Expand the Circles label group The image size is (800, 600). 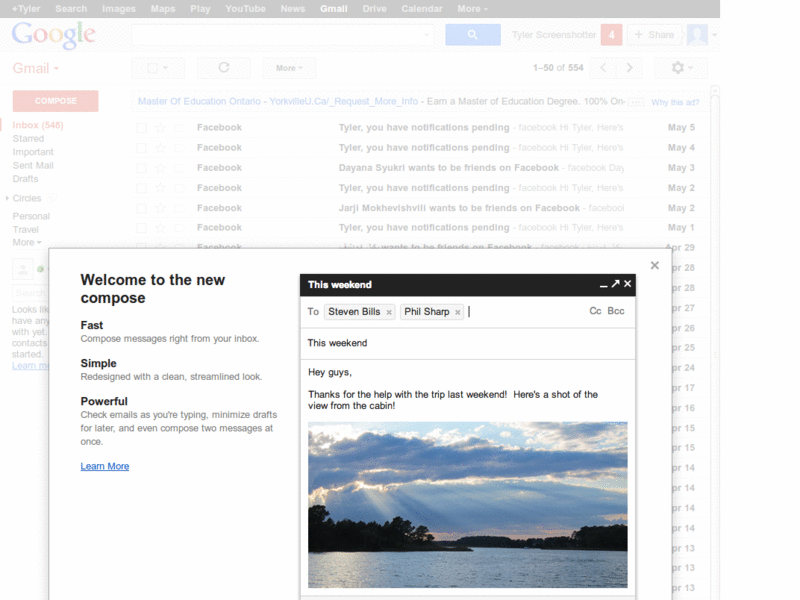click(7, 198)
